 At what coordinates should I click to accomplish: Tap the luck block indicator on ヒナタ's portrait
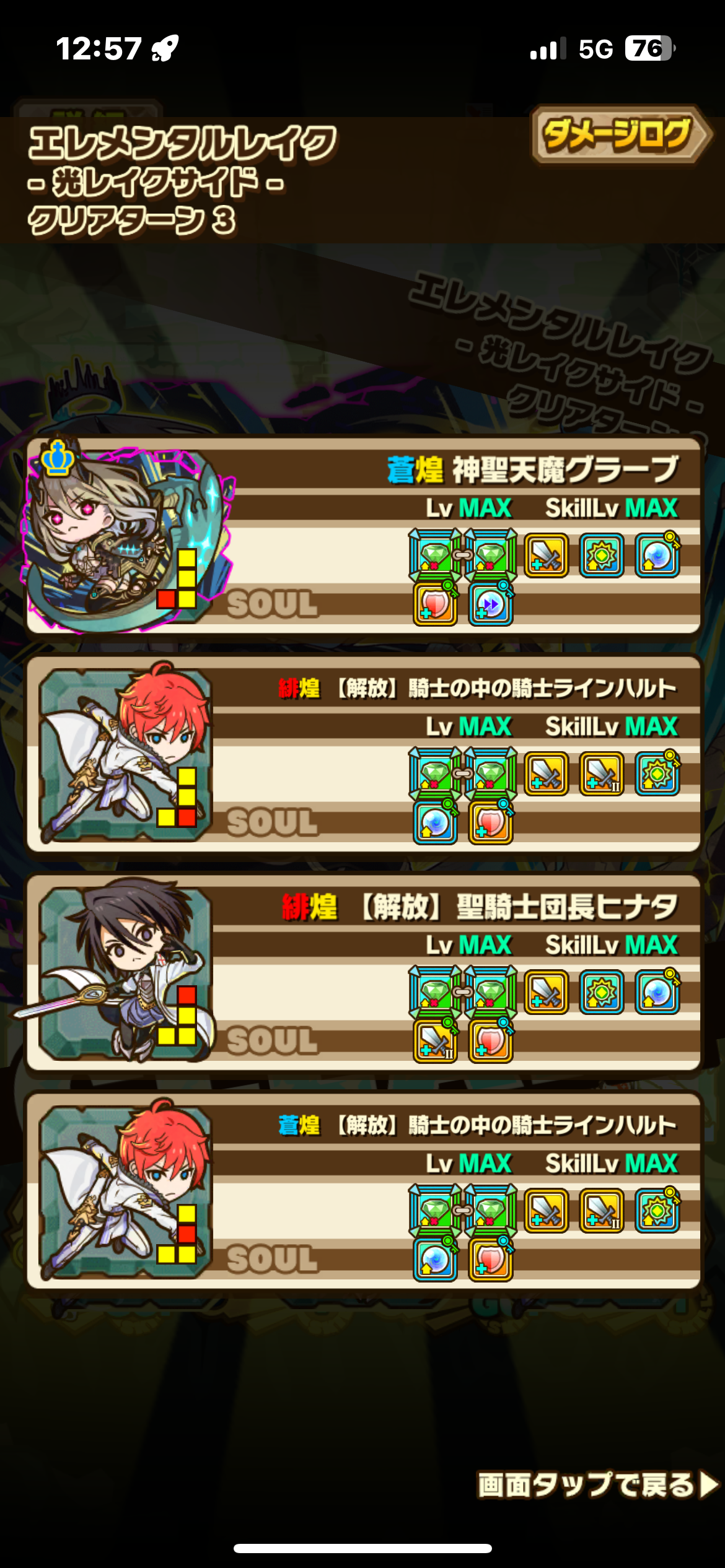pos(177,1016)
